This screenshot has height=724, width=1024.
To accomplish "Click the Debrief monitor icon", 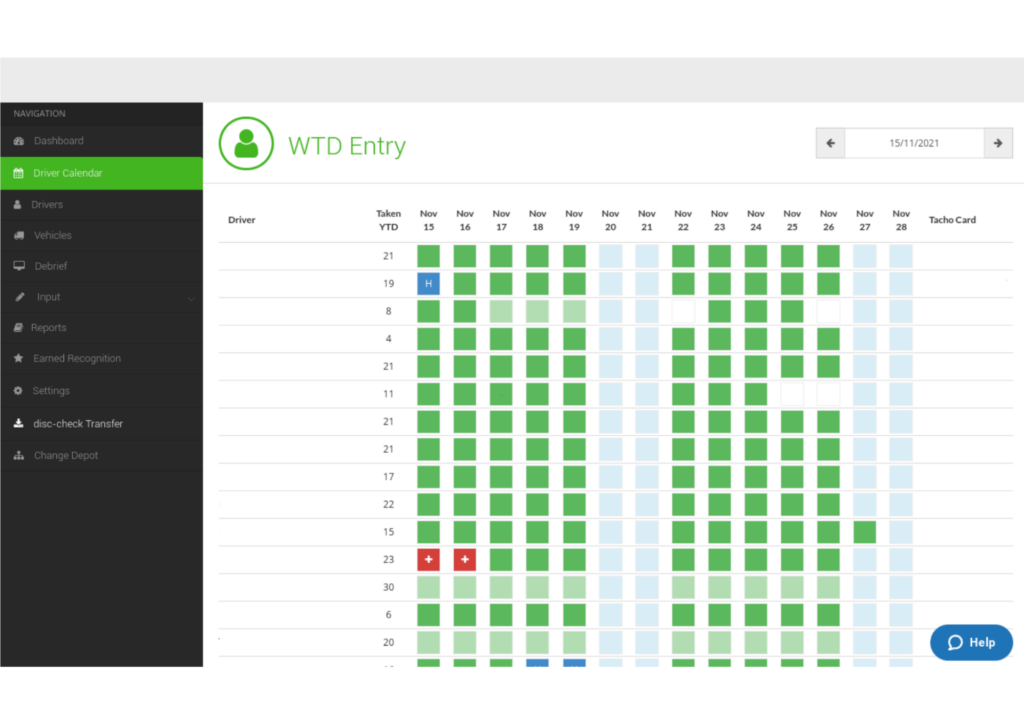I will pos(18,267).
